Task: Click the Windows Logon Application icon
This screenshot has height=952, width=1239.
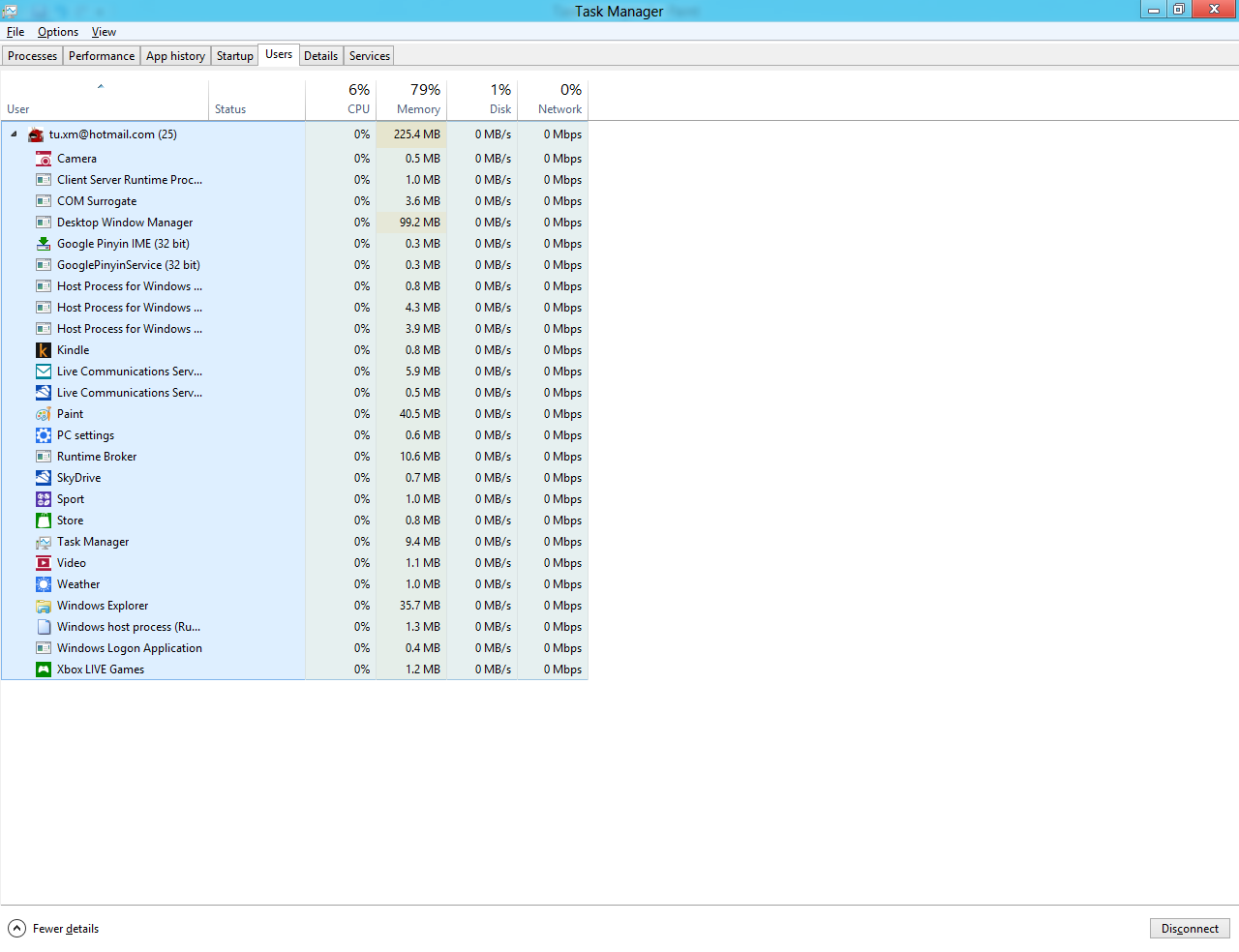Action: pos(44,648)
